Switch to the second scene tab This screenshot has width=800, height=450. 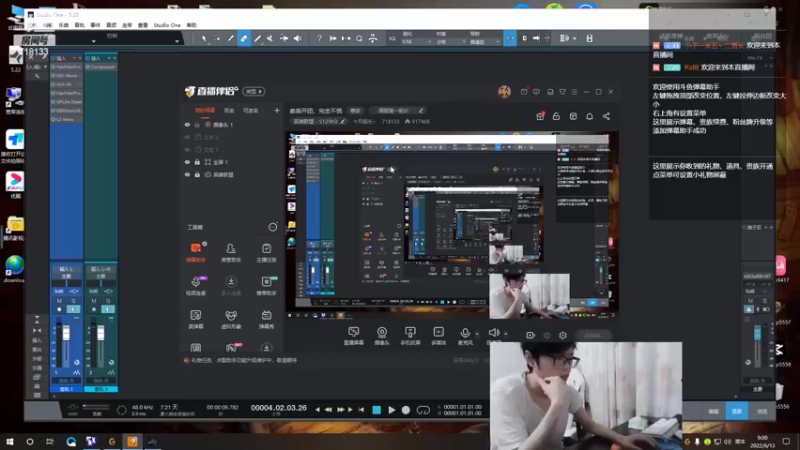(x=229, y=110)
